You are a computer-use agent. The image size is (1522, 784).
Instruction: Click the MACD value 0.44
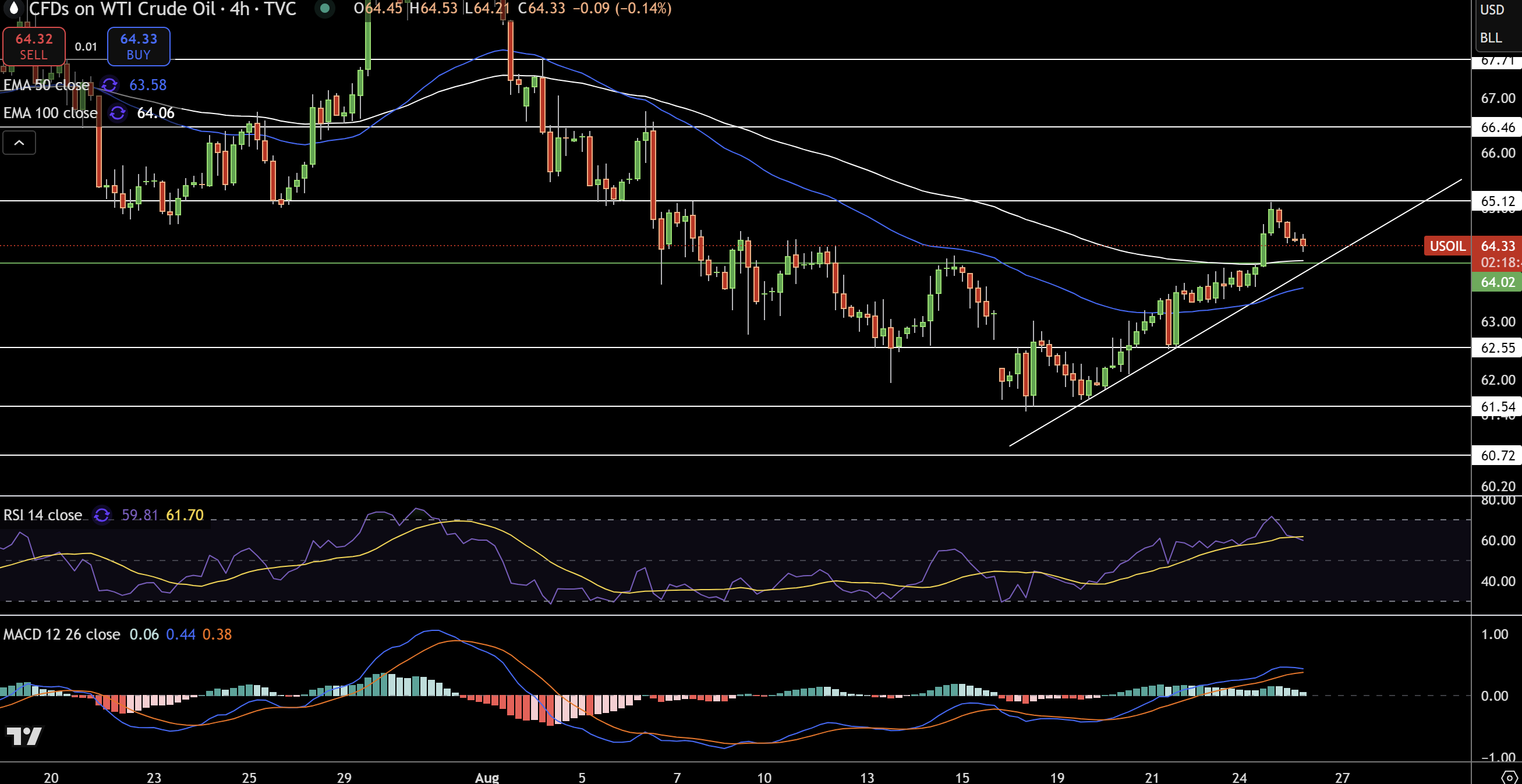180,634
